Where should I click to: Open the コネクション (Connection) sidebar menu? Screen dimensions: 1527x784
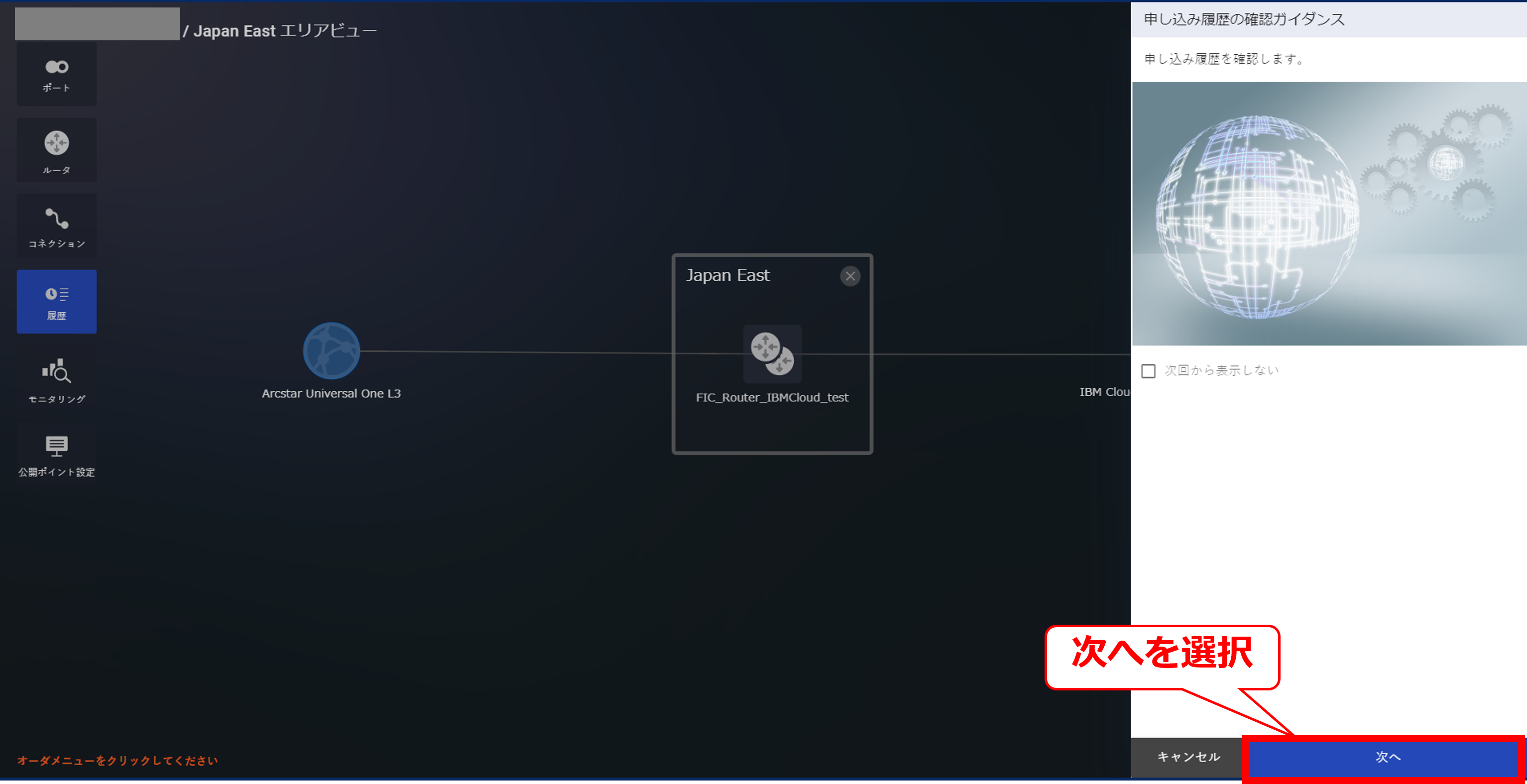click(56, 226)
